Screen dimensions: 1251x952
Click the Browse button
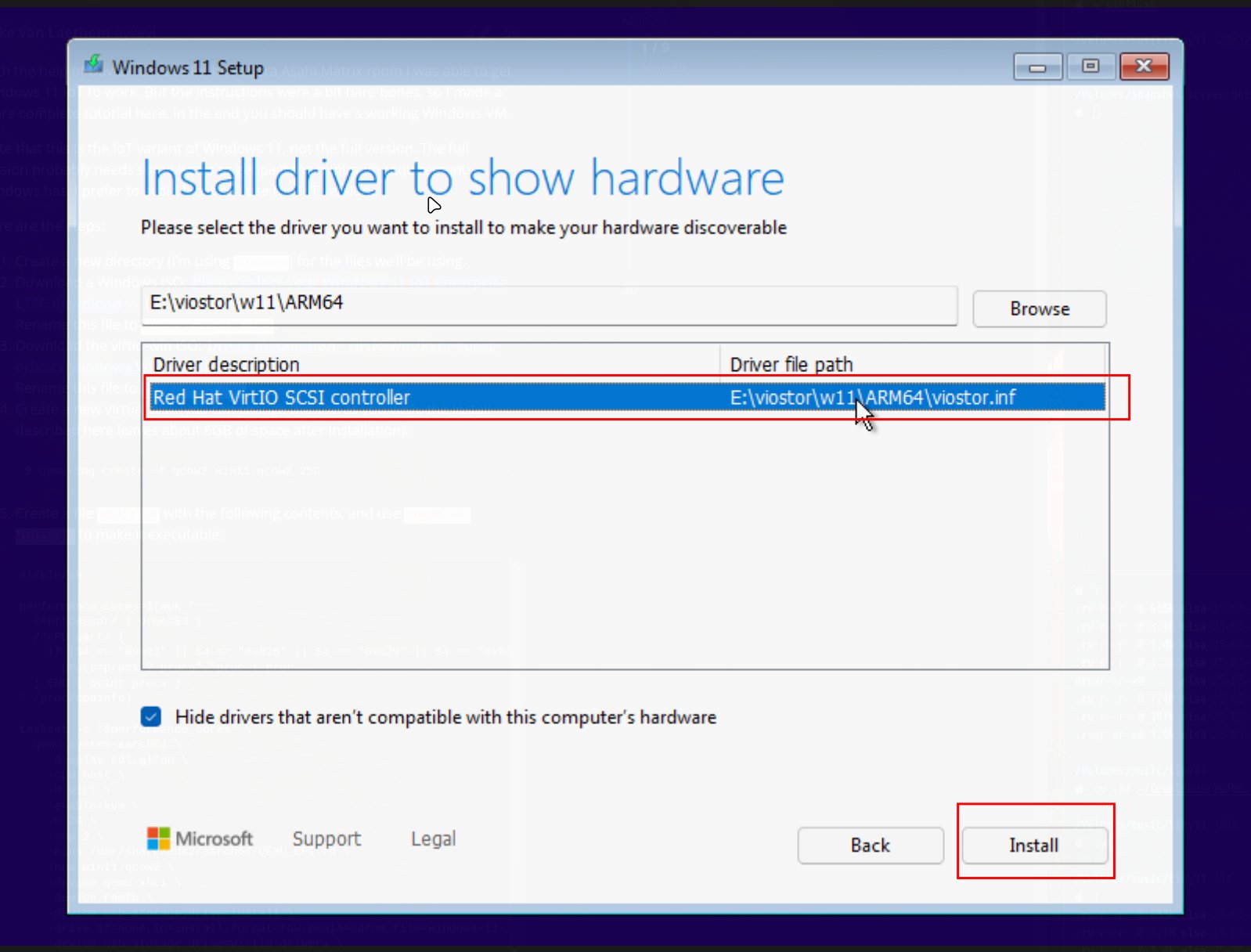tap(1039, 308)
